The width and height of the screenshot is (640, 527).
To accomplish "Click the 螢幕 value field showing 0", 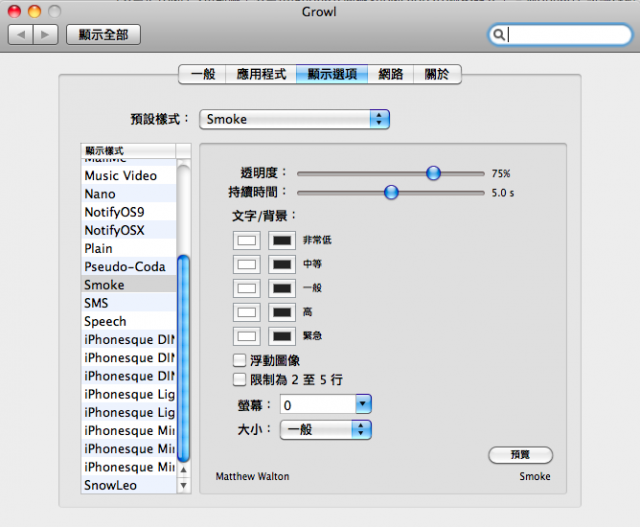I will click(318, 405).
